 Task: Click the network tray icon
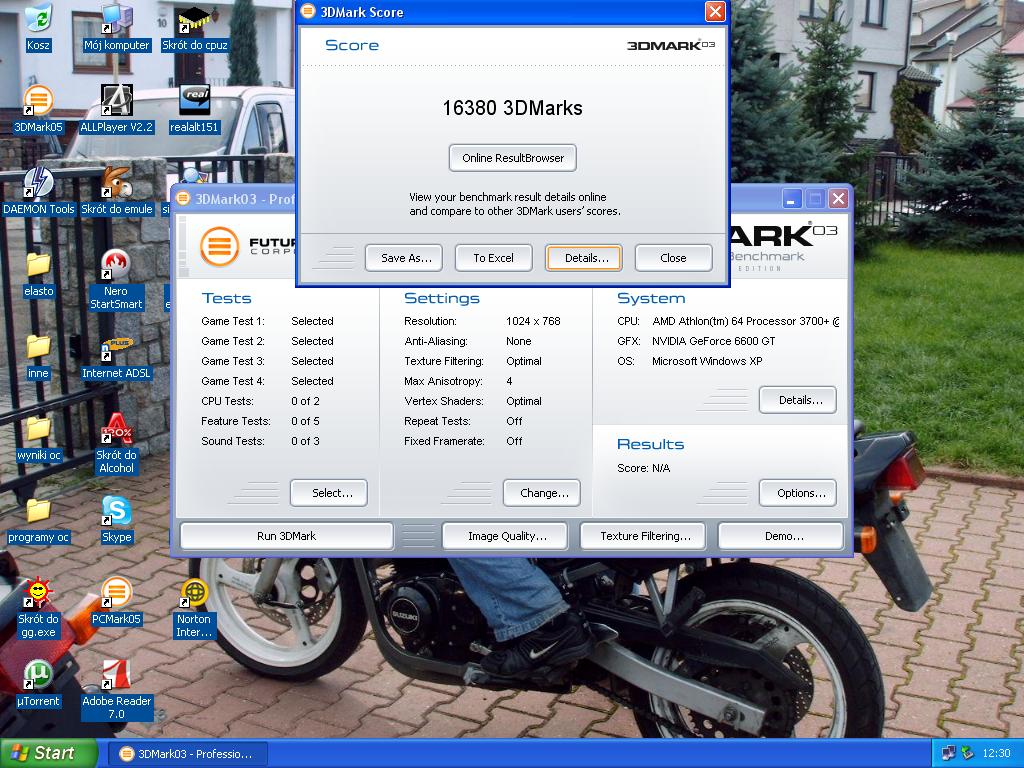point(948,754)
